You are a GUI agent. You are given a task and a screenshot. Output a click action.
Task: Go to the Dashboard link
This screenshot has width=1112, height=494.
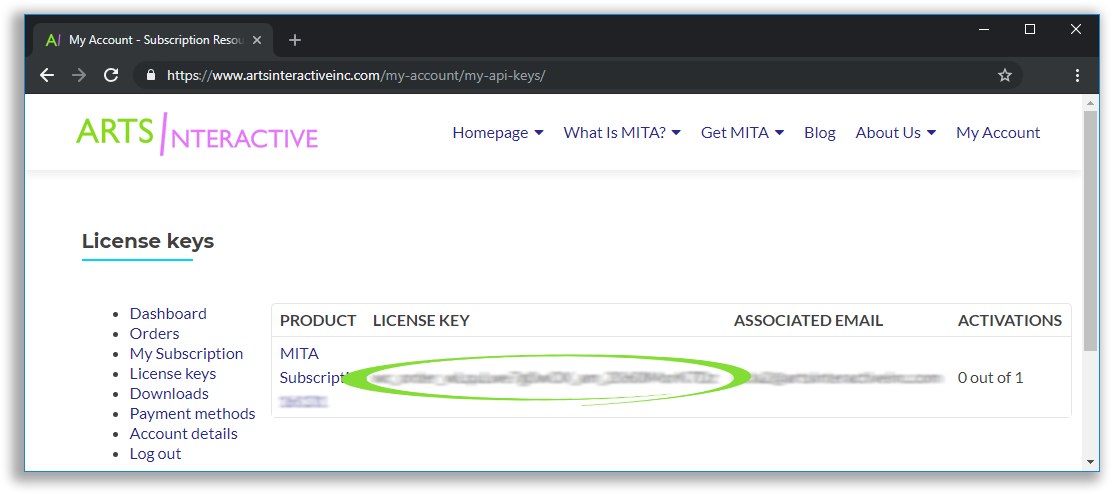coord(168,313)
